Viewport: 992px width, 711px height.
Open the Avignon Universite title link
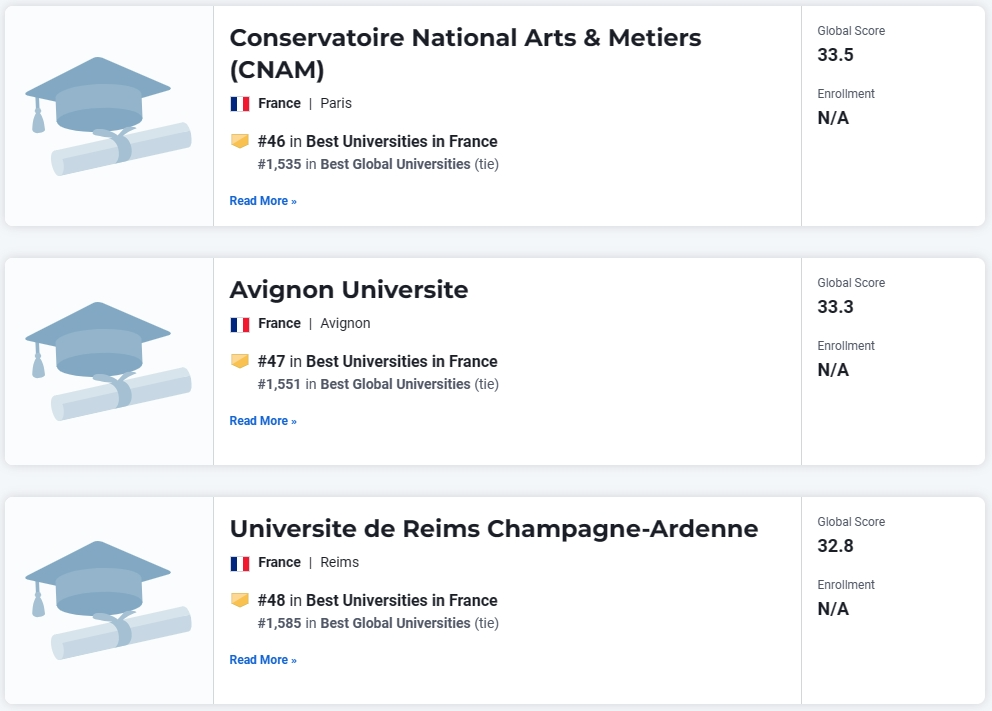tap(349, 290)
